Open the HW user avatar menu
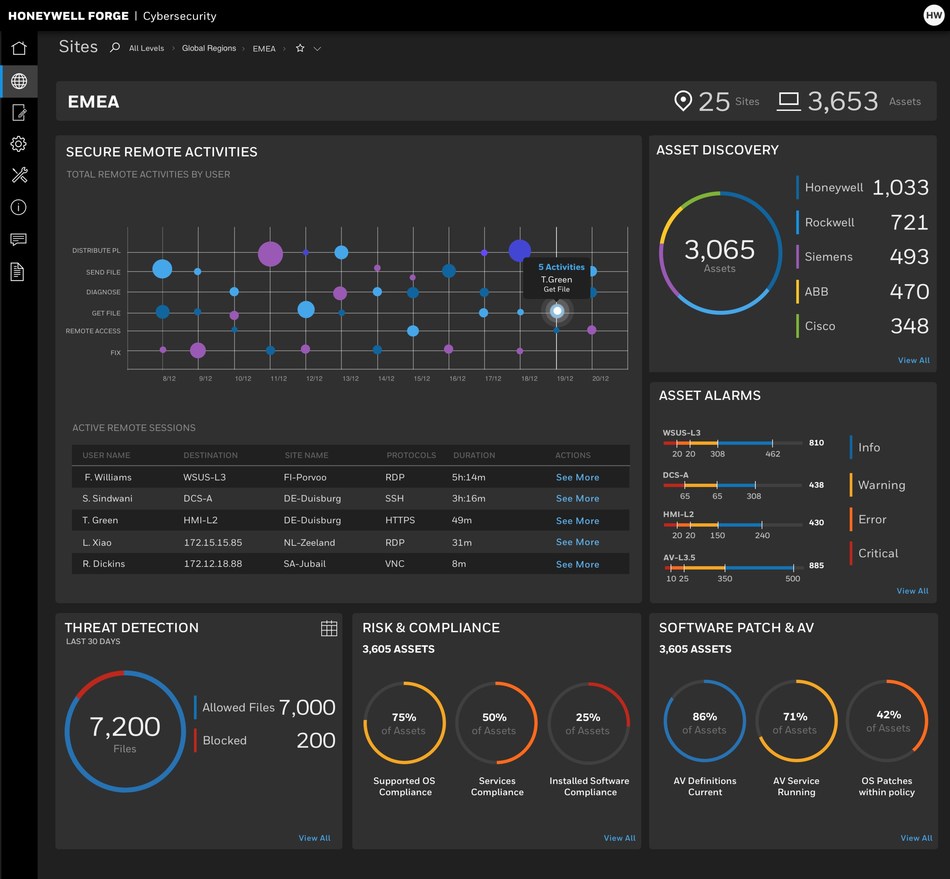This screenshot has height=879, width=950. tap(932, 15)
